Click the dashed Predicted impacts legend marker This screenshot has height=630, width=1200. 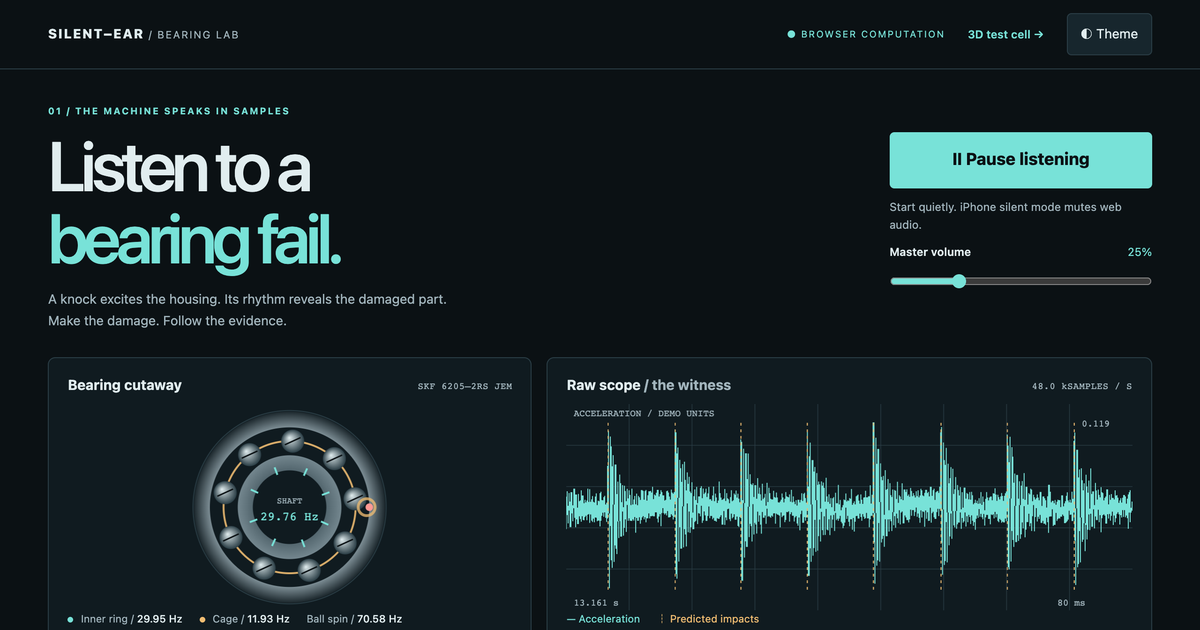tap(662, 619)
